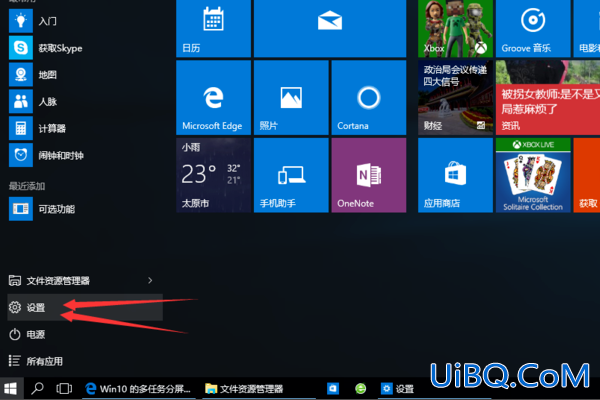Open the 电影 tile at the right edge
The height and width of the screenshot is (400, 600).
587,28
